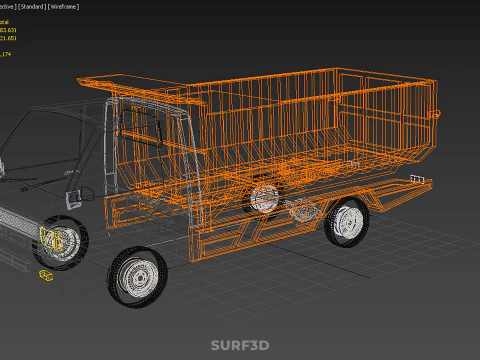The width and height of the screenshot is (480, 360).
Task: Select the small yellow object below the headlight
Action: pos(46,275)
